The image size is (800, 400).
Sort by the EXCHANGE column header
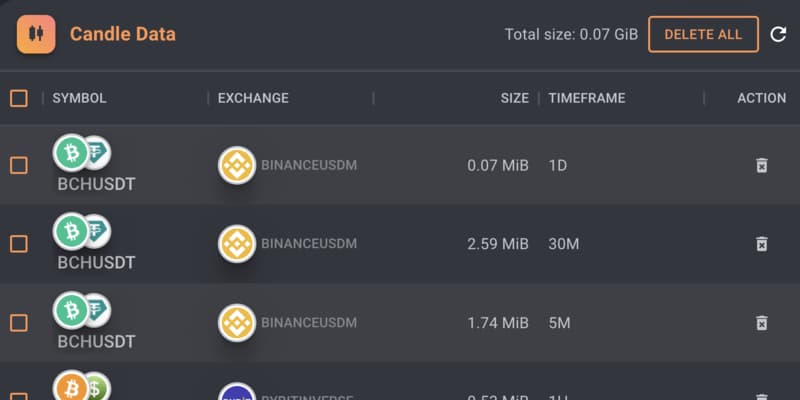tap(253, 98)
